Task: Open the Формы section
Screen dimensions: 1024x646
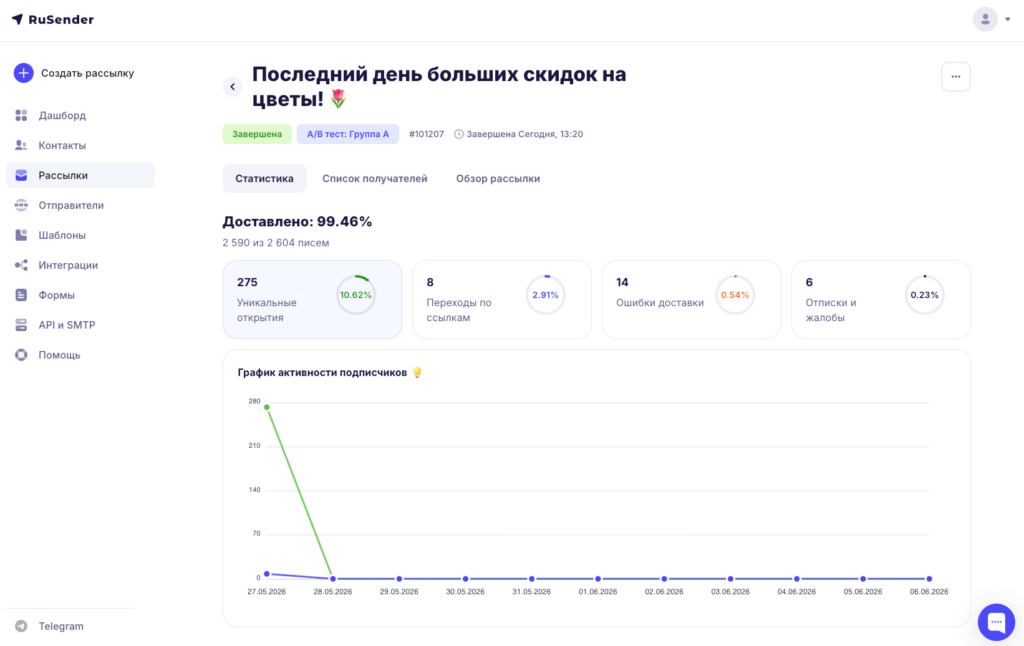Action: [56, 295]
